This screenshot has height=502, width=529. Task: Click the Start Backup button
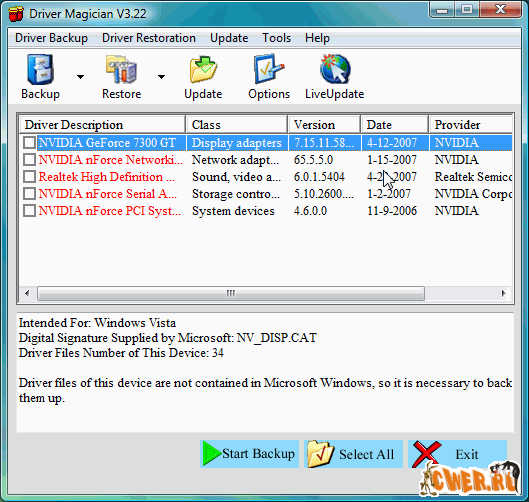[x=249, y=454]
